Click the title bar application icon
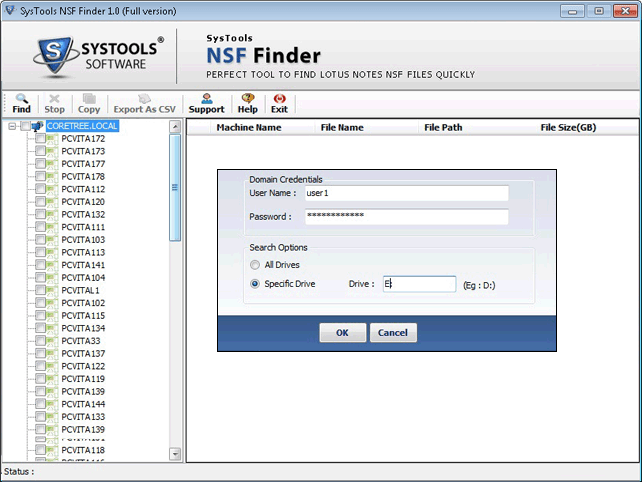This screenshot has height=482, width=642. tap(10, 10)
